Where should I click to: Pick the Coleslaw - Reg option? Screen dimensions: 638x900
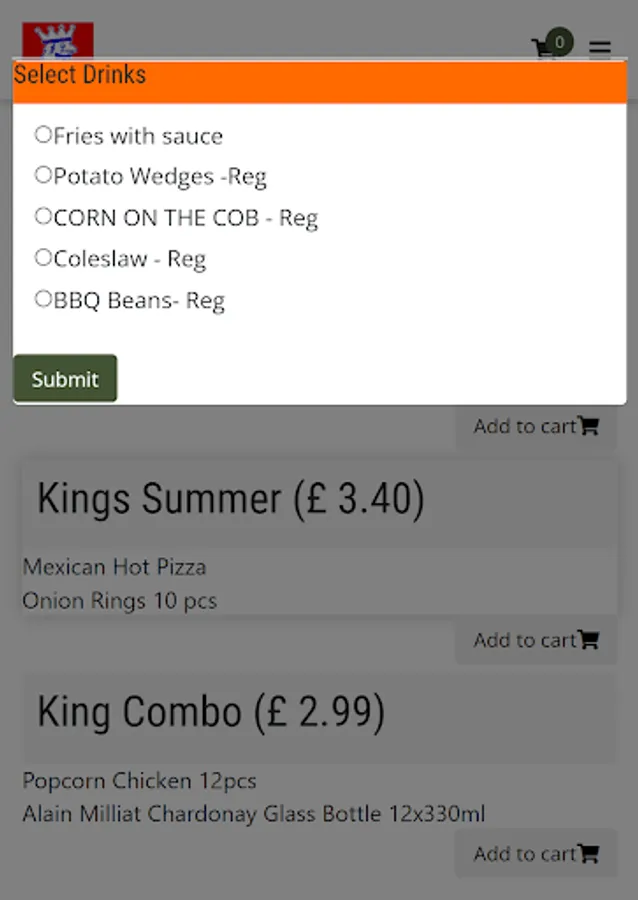pos(43,257)
